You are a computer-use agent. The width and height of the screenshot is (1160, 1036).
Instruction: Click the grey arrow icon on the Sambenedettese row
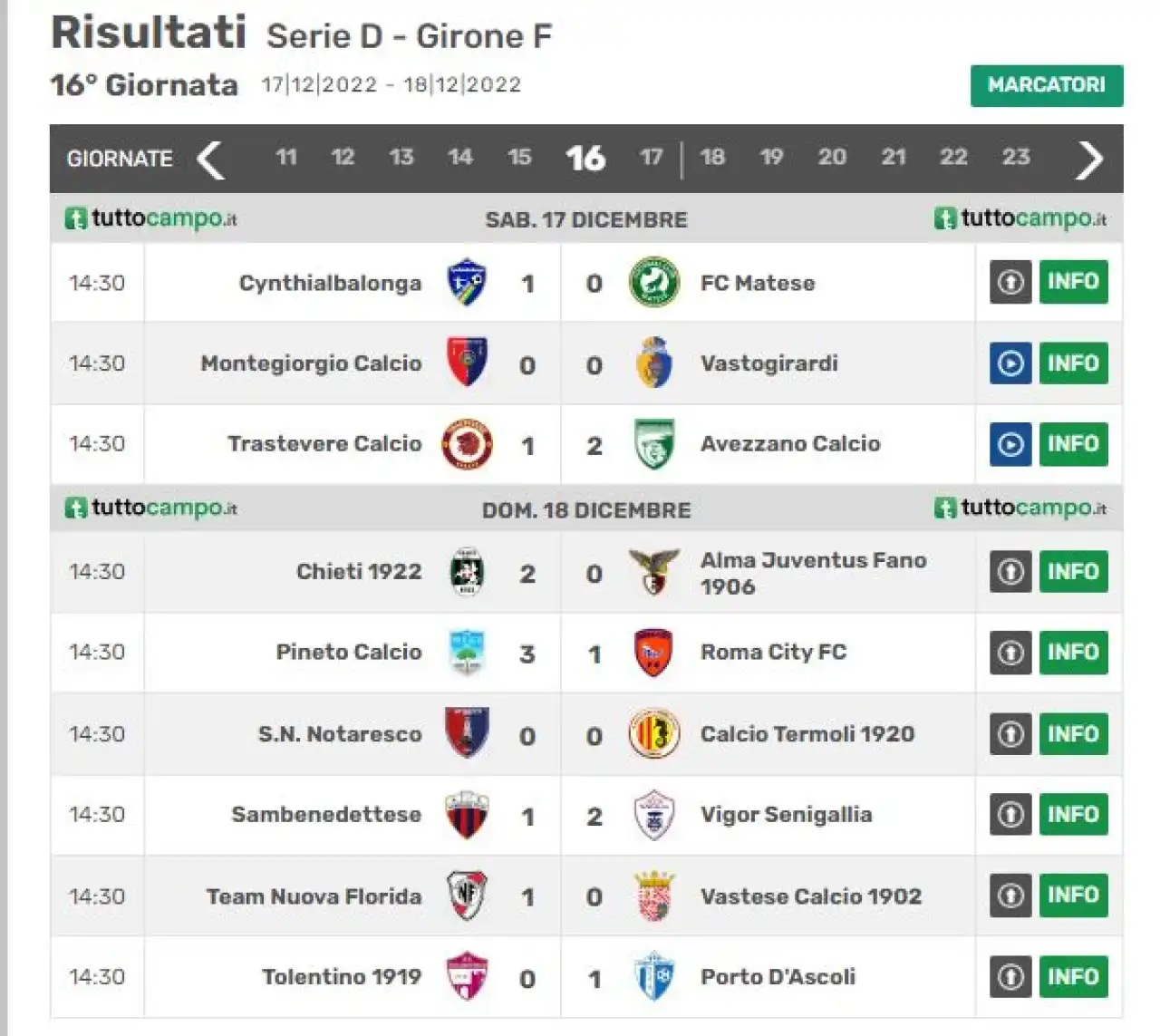(1010, 815)
